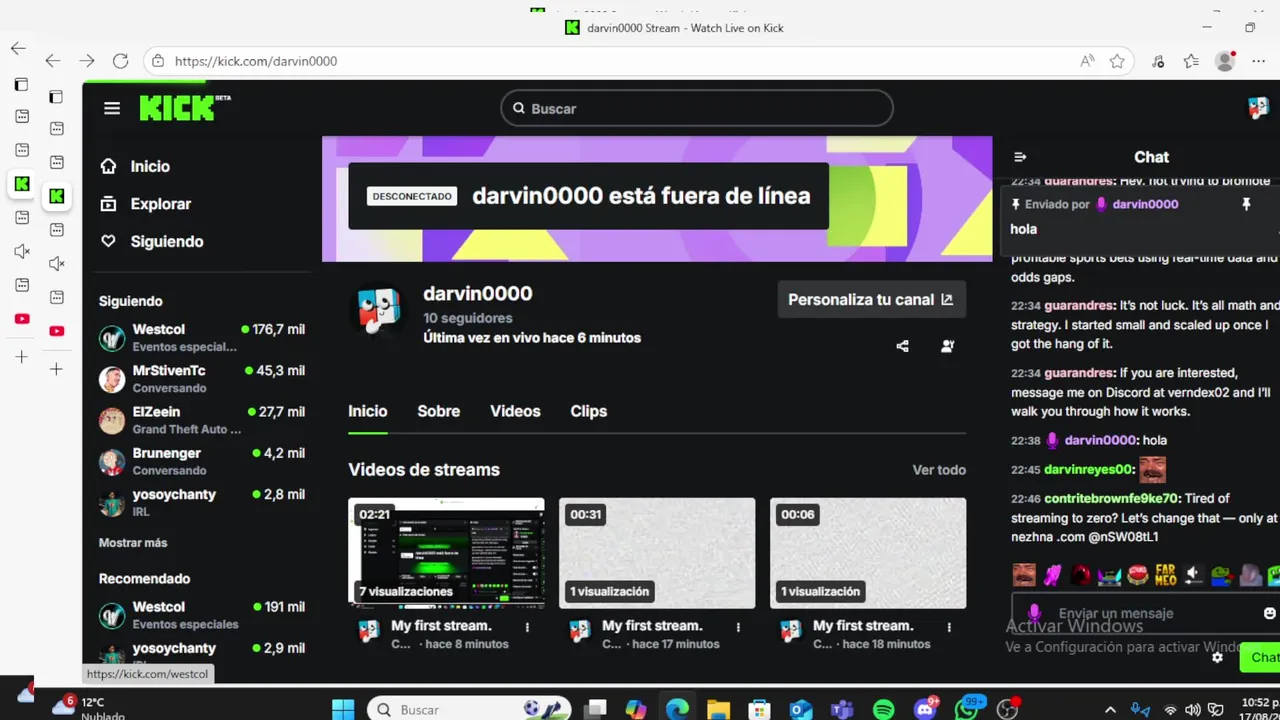This screenshot has height=720, width=1280.
Task: Open recommended yosoychanty with 2,9 mil viewers
Action: click(202, 653)
